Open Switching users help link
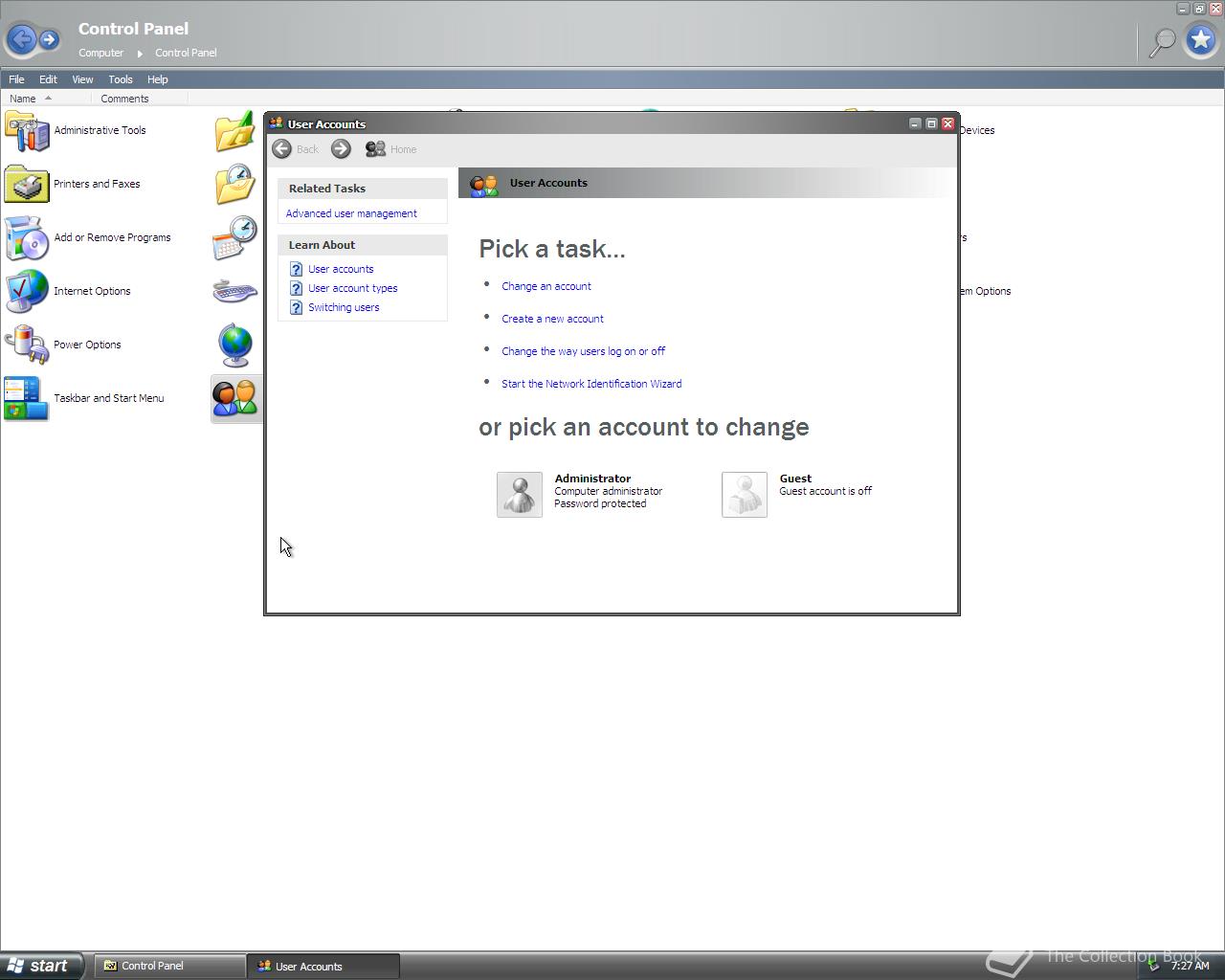The image size is (1225, 980). tap(344, 307)
